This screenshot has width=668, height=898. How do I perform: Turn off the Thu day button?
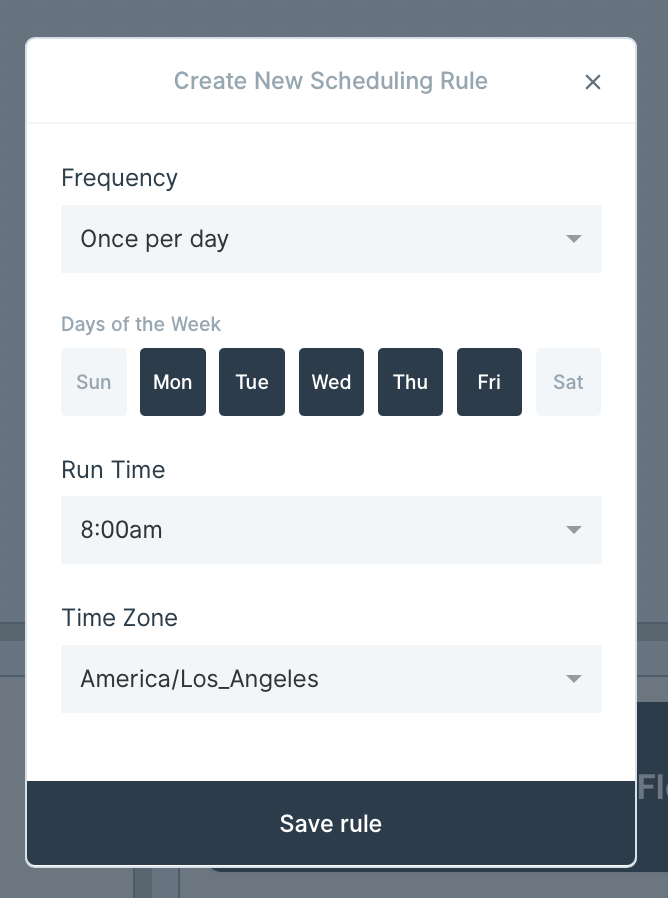[410, 382]
